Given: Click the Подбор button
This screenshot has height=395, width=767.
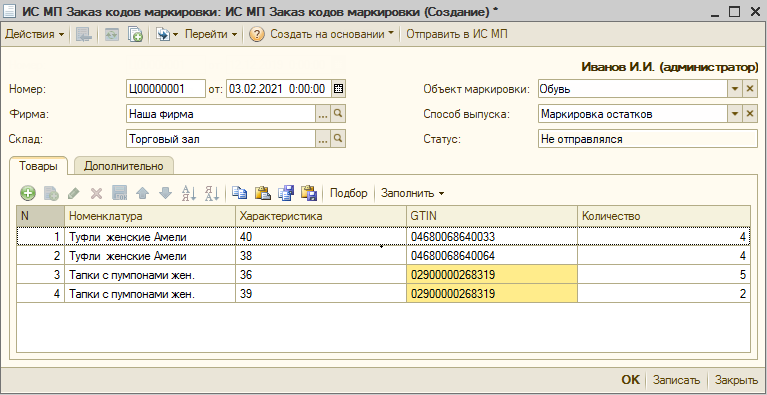Looking at the screenshot, I should tap(348, 193).
